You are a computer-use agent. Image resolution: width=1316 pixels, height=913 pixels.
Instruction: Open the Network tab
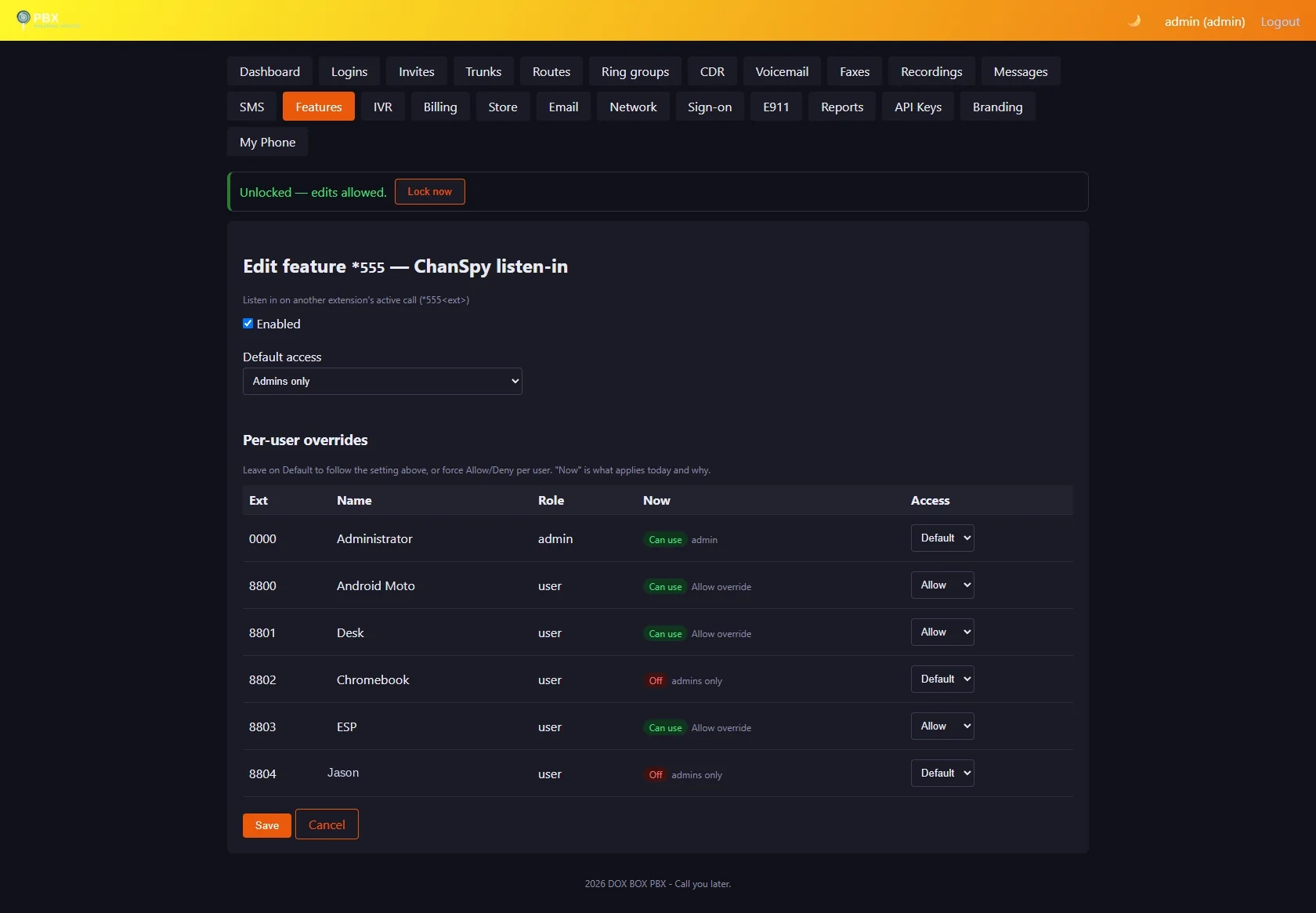pyautogui.click(x=634, y=107)
